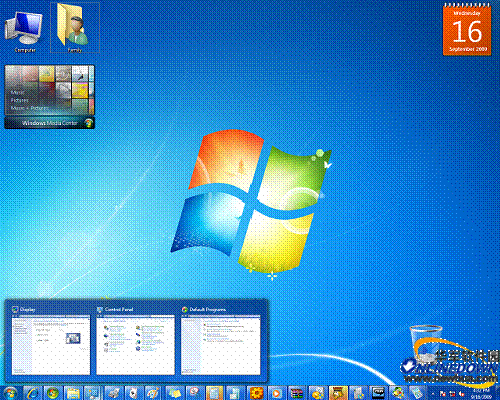Show hidden tray icons arrow
Image resolution: width=500 pixels, height=400 pixels.
coord(433,394)
